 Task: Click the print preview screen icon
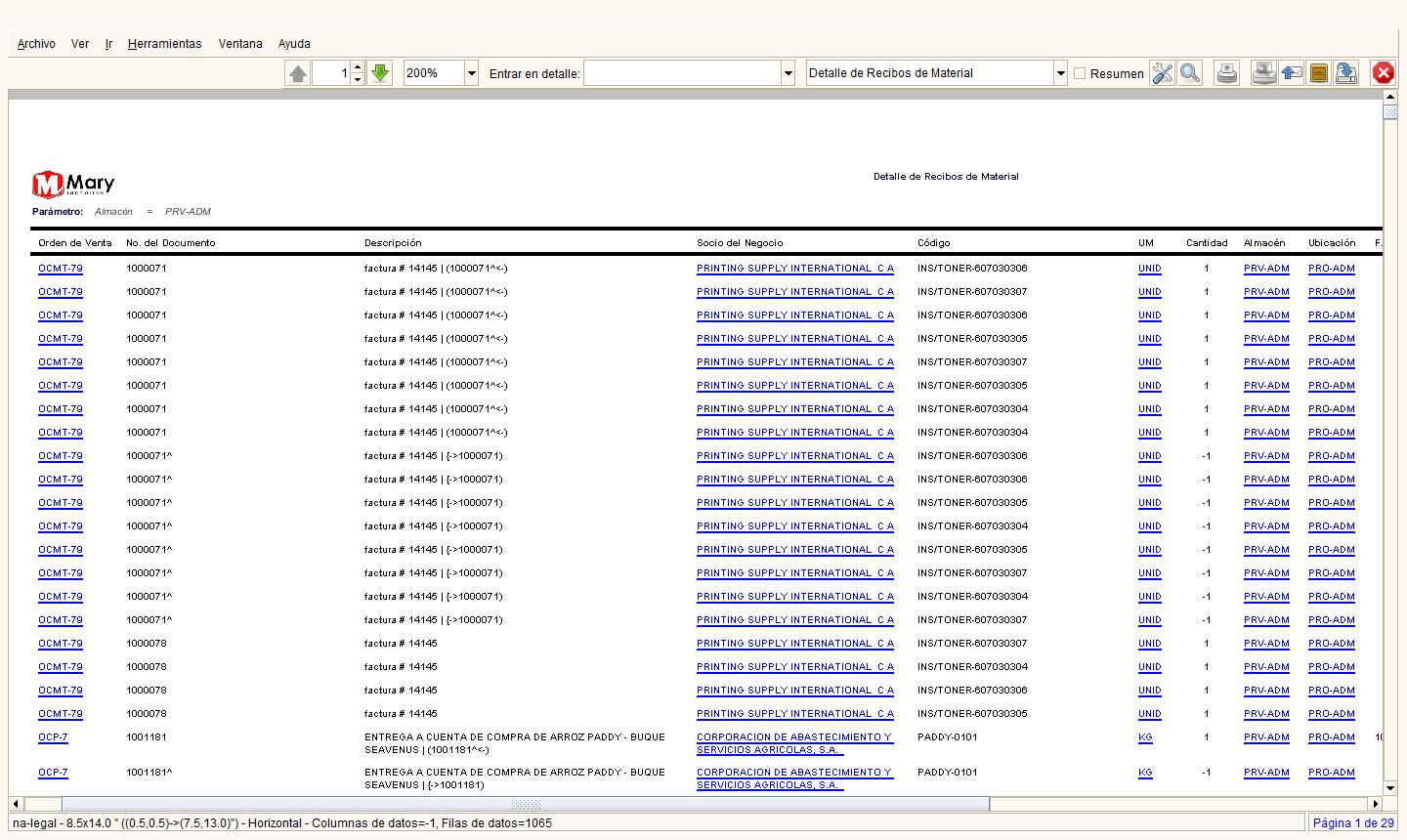click(1264, 73)
